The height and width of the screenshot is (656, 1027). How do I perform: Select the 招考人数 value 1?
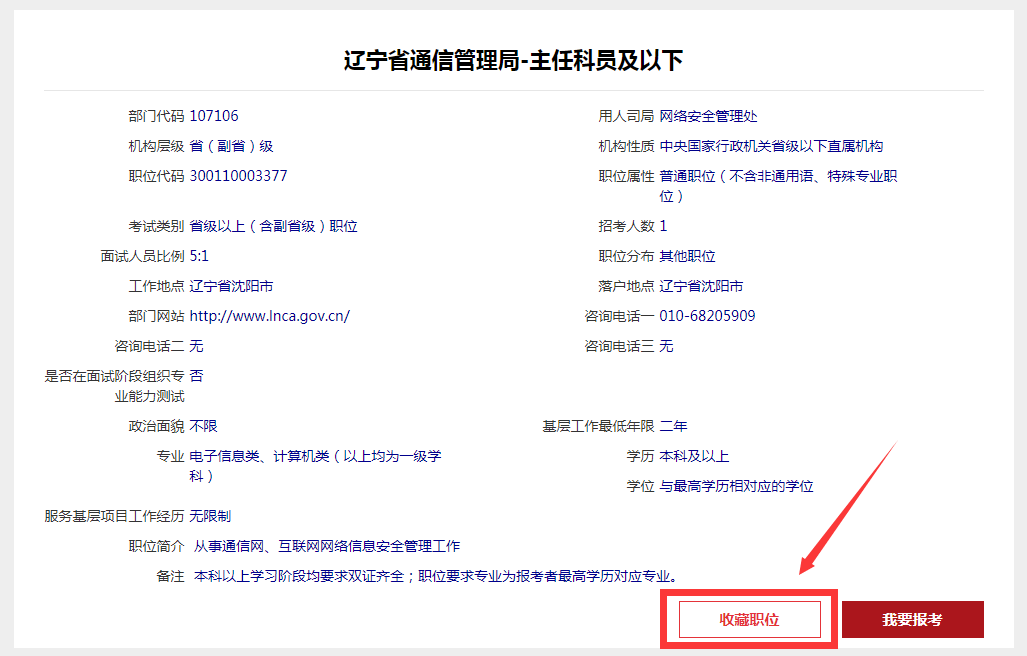[x=663, y=227]
